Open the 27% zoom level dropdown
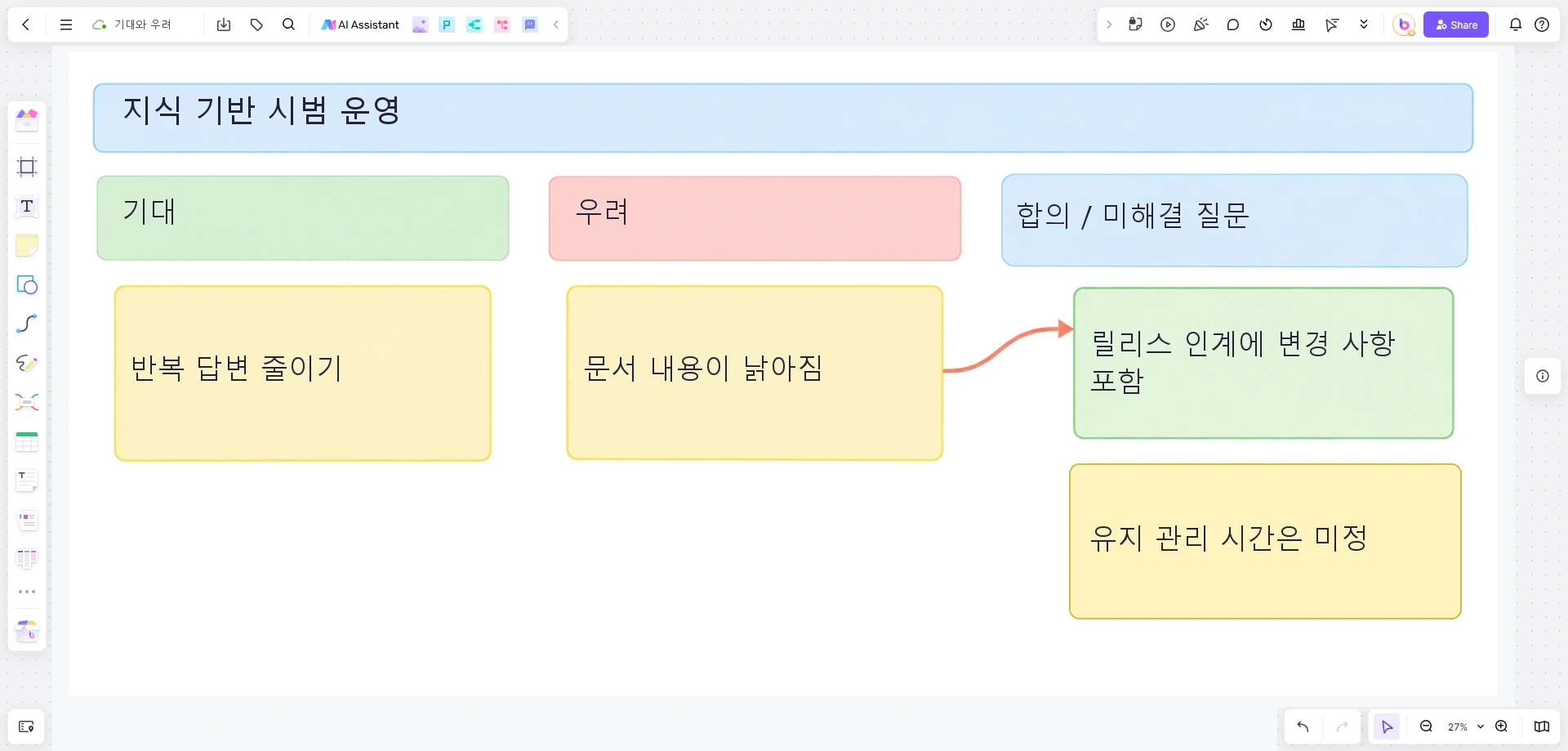This screenshot has width=1568, height=751. tap(1465, 726)
